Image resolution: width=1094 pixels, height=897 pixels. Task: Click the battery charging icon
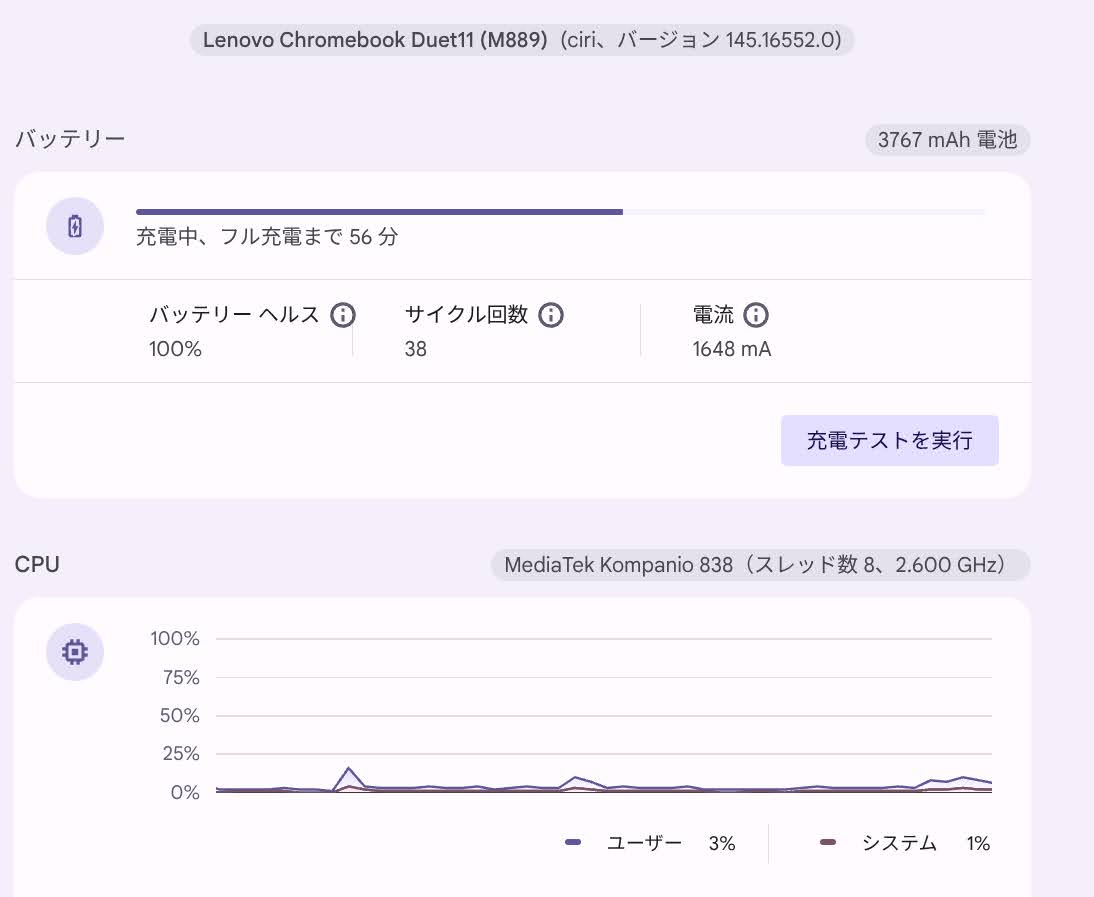tap(75, 226)
